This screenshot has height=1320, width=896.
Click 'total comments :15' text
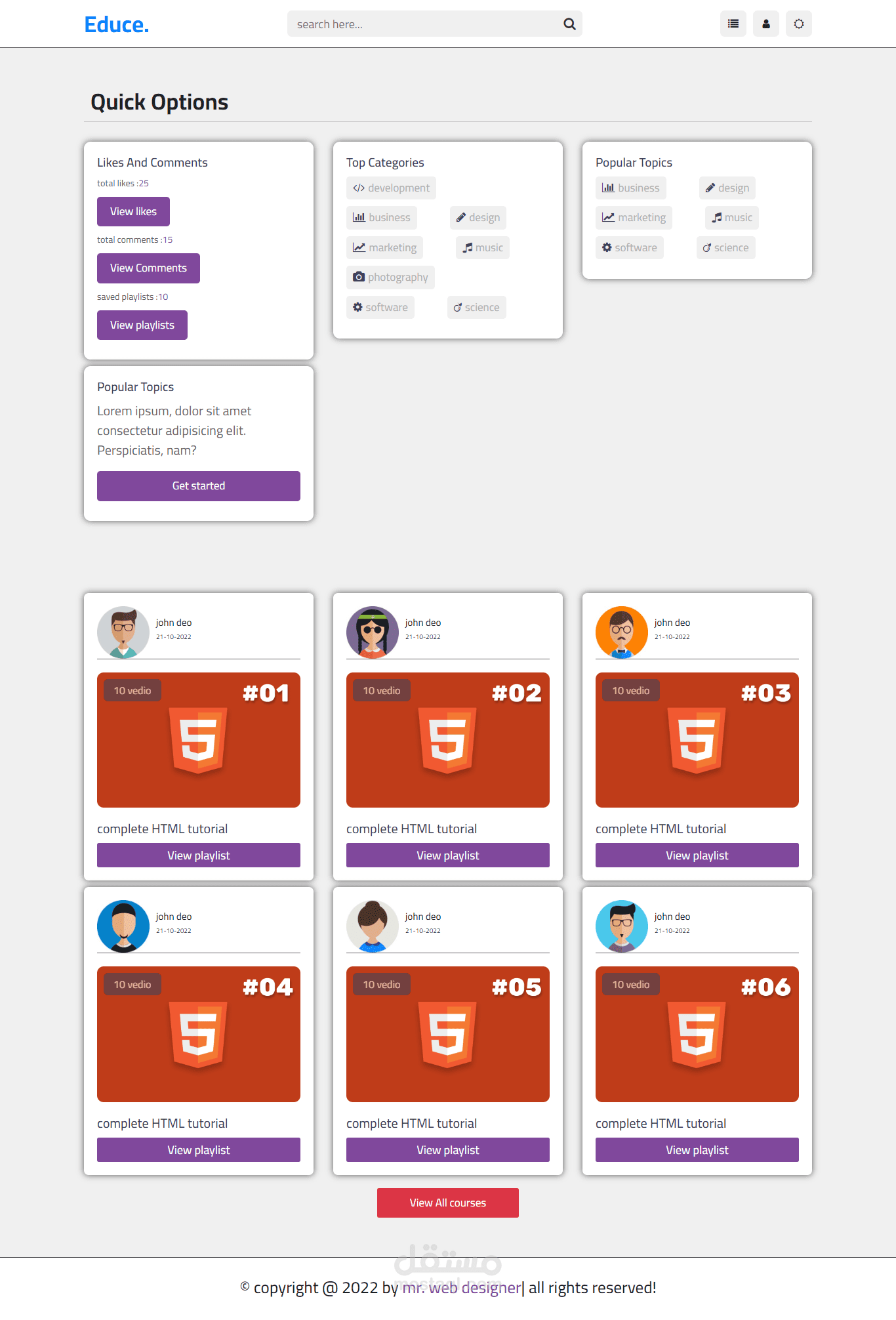(x=134, y=239)
